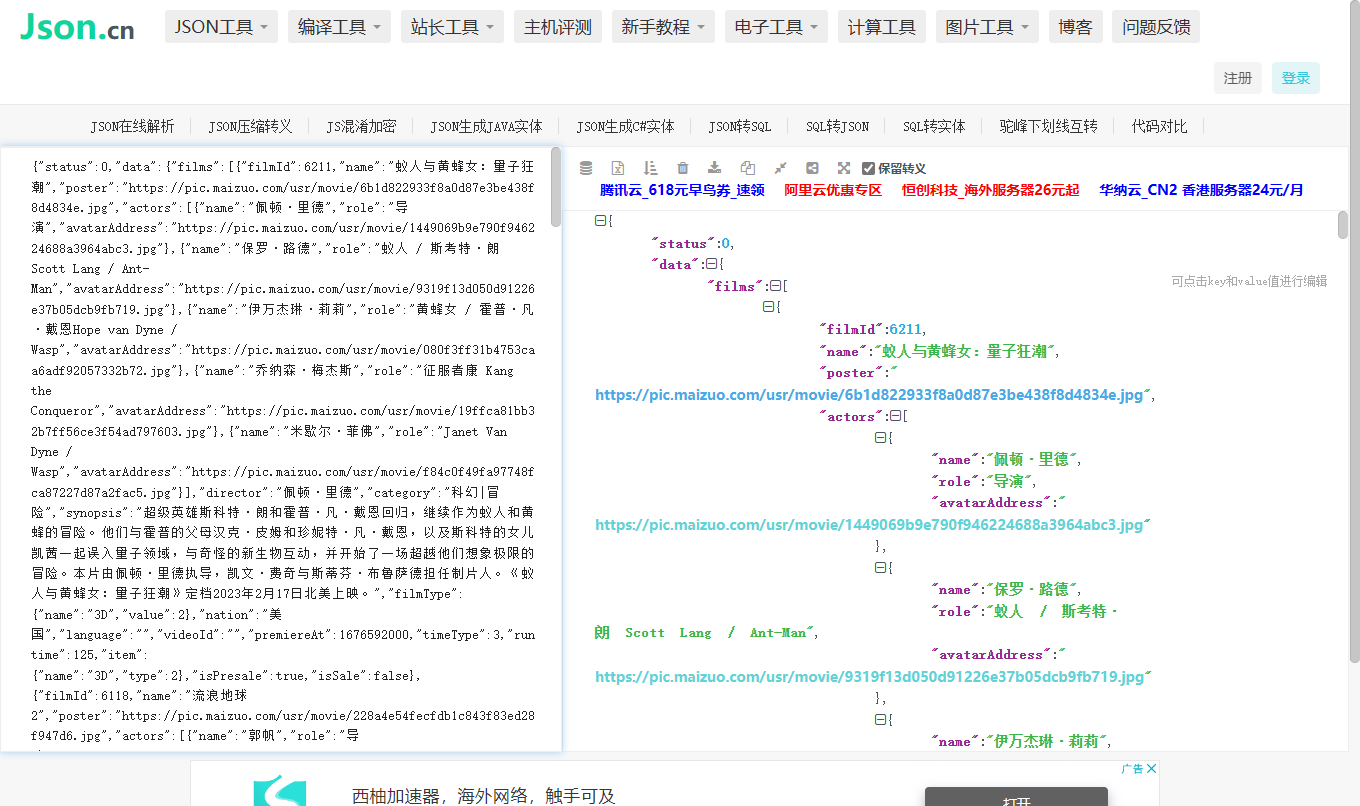Screen dimensions: 1360x806
Task: Click the export to Excel file icon
Action: point(618,168)
